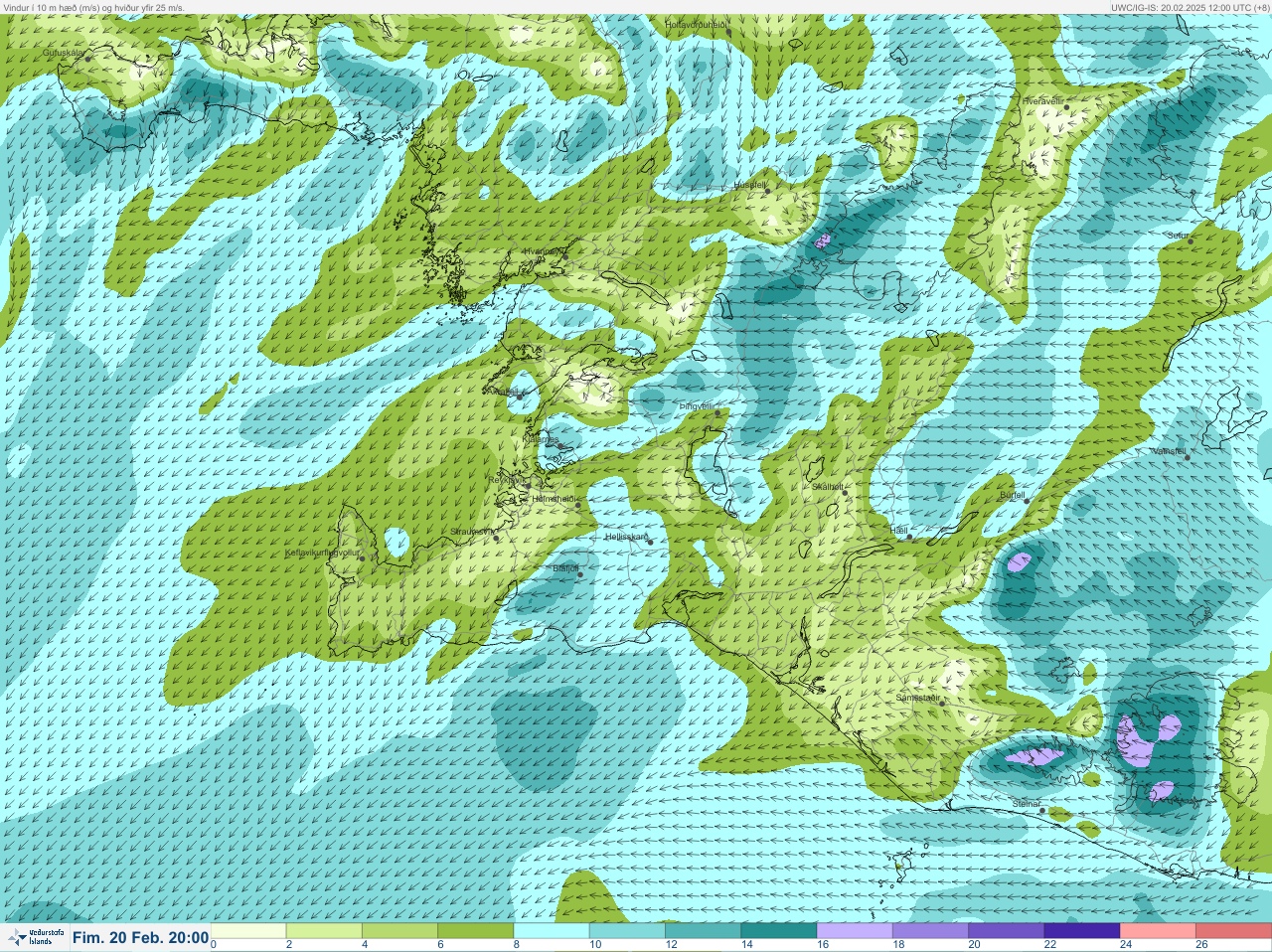Select the Holtavörðuheiði station label
Image resolution: width=1272 pixels, height=952 pixels.
tap(697, 23)
